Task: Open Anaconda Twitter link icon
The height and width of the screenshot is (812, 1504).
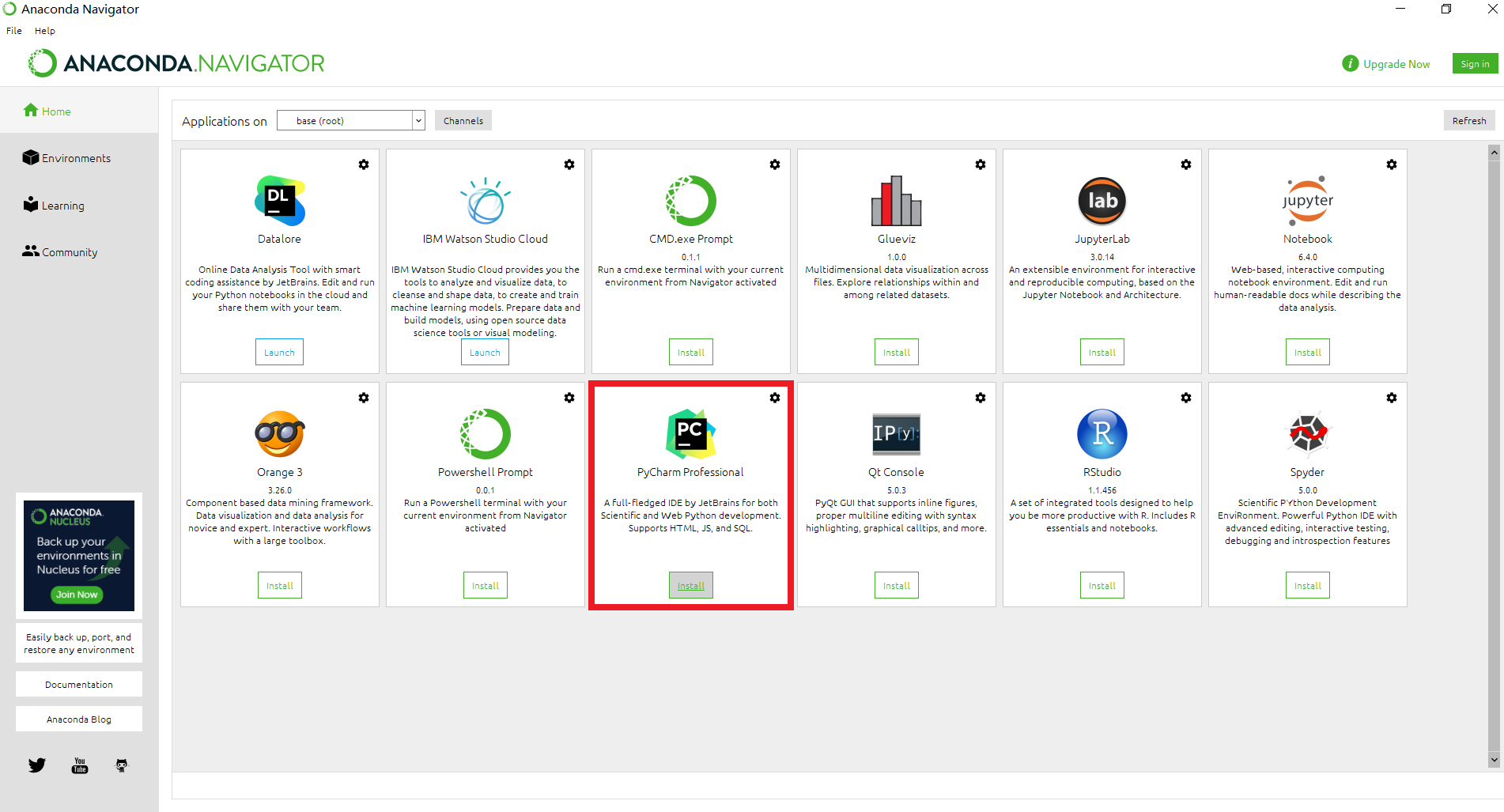Action: point(37,765)
